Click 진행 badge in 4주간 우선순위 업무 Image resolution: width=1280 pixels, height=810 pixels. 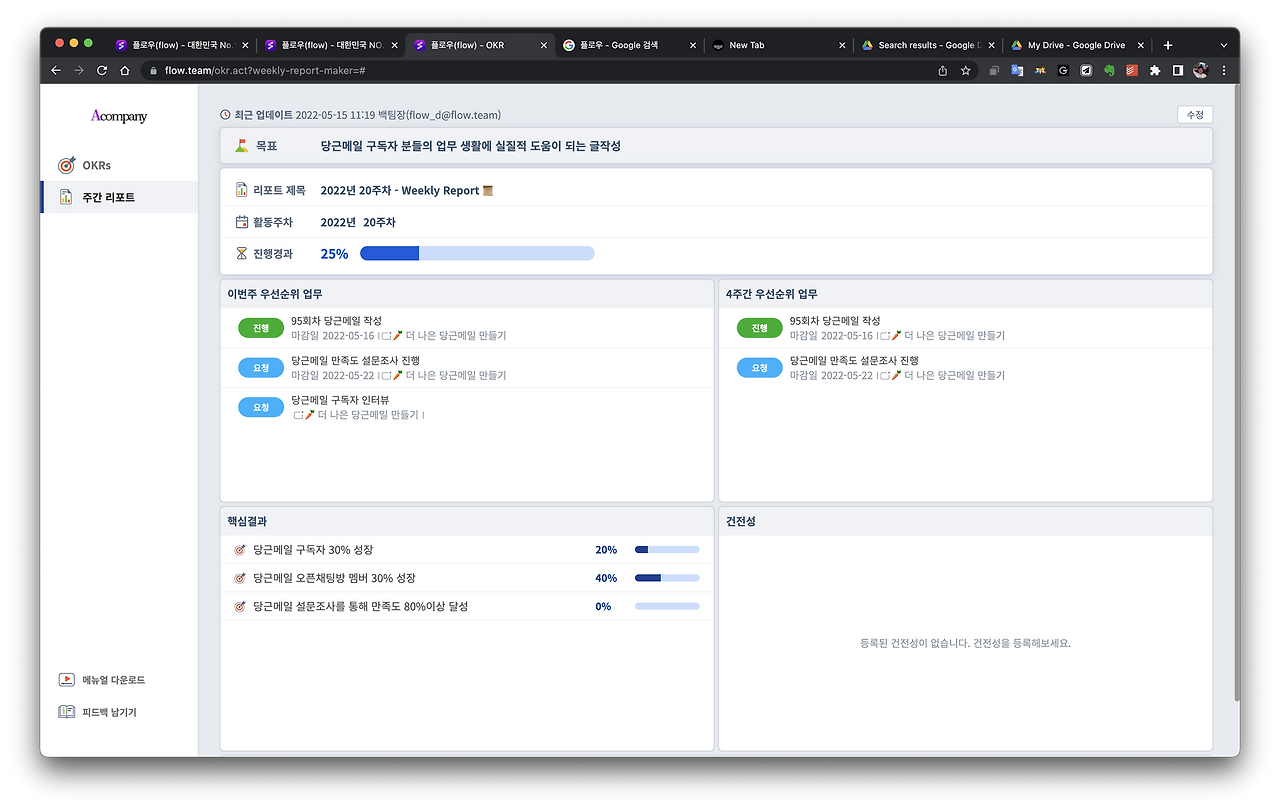tap(759, 328)
